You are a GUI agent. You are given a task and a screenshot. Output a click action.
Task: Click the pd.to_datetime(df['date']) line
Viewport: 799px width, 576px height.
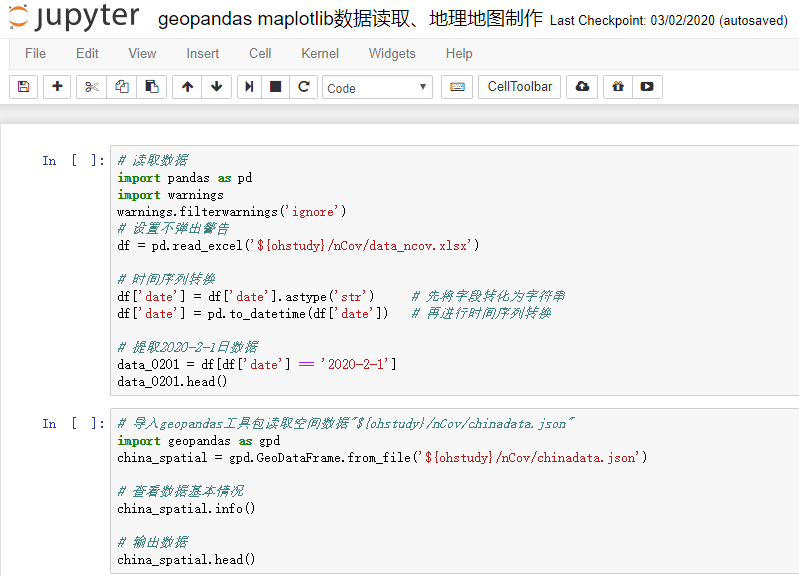tap(253, 313)
